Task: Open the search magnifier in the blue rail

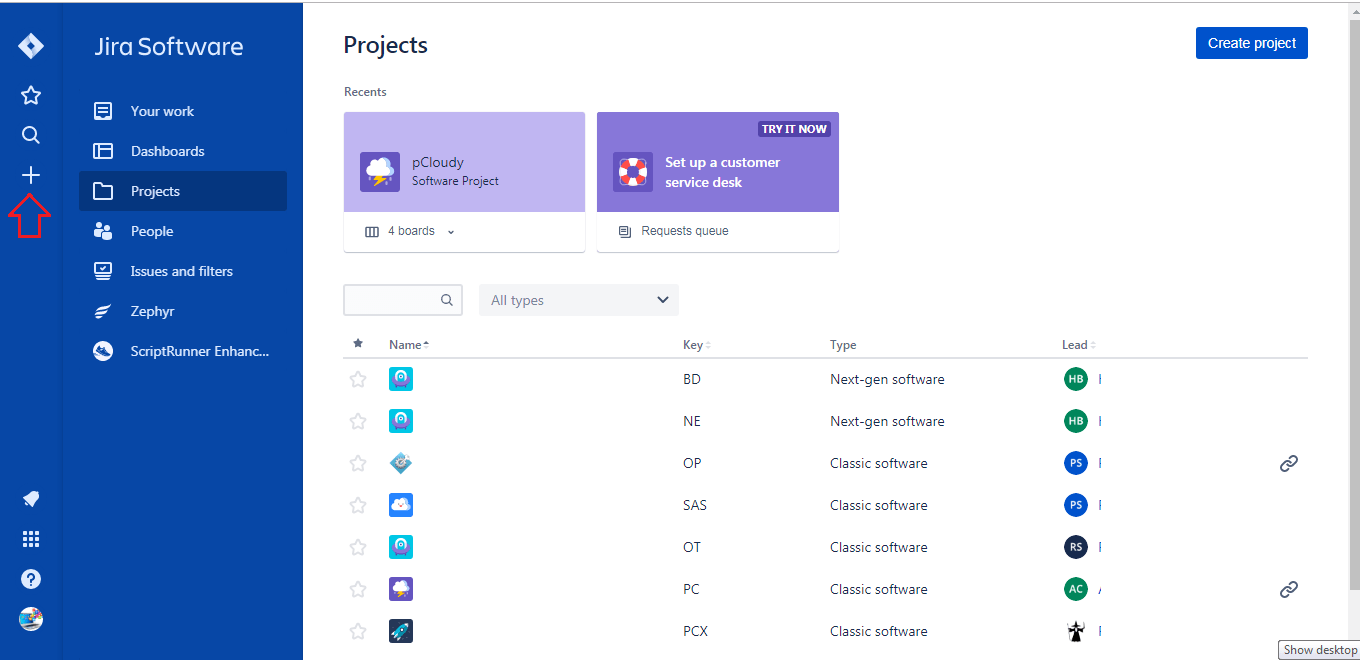Action: (31, 135)
